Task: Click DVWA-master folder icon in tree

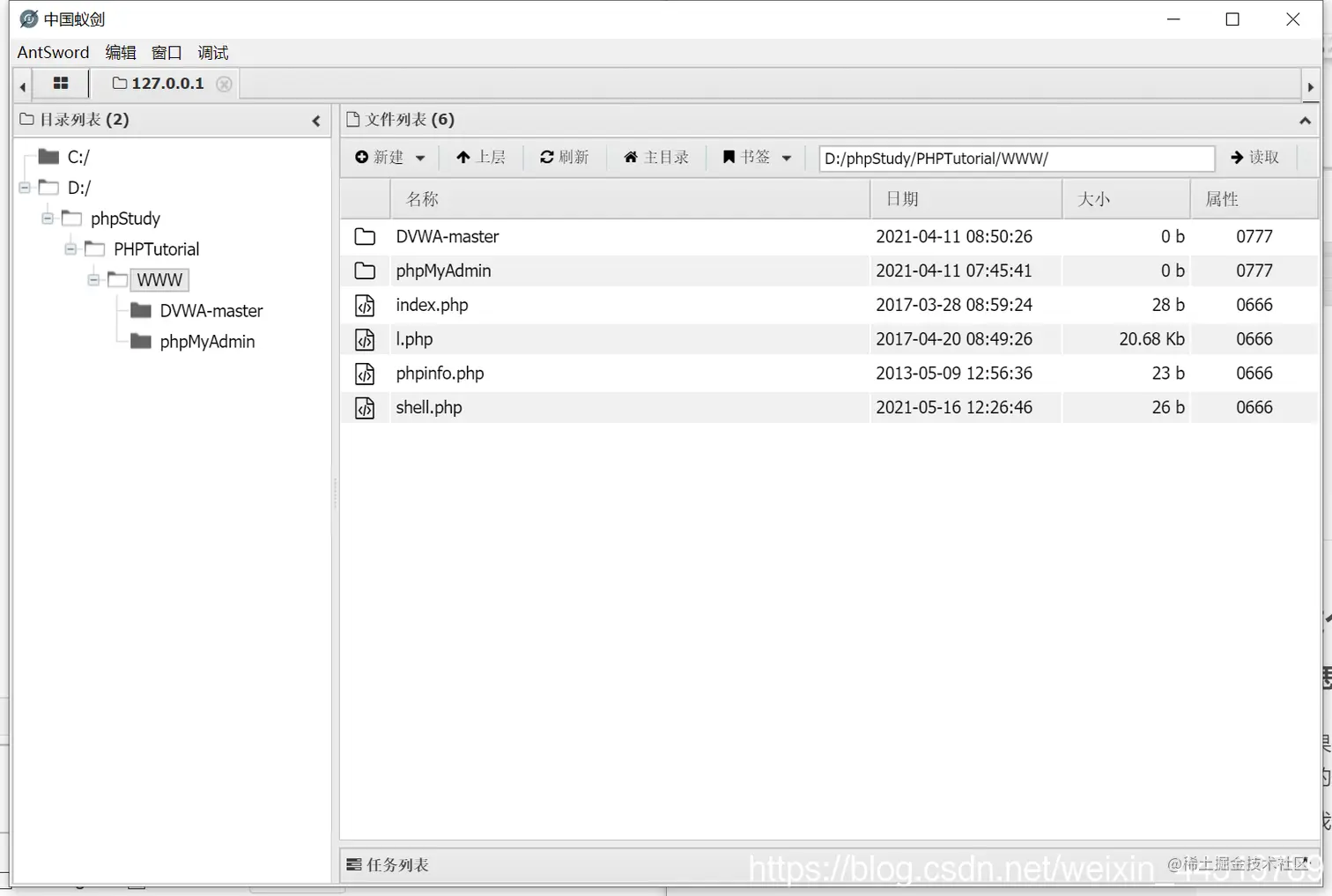Action: pos(141,310)
